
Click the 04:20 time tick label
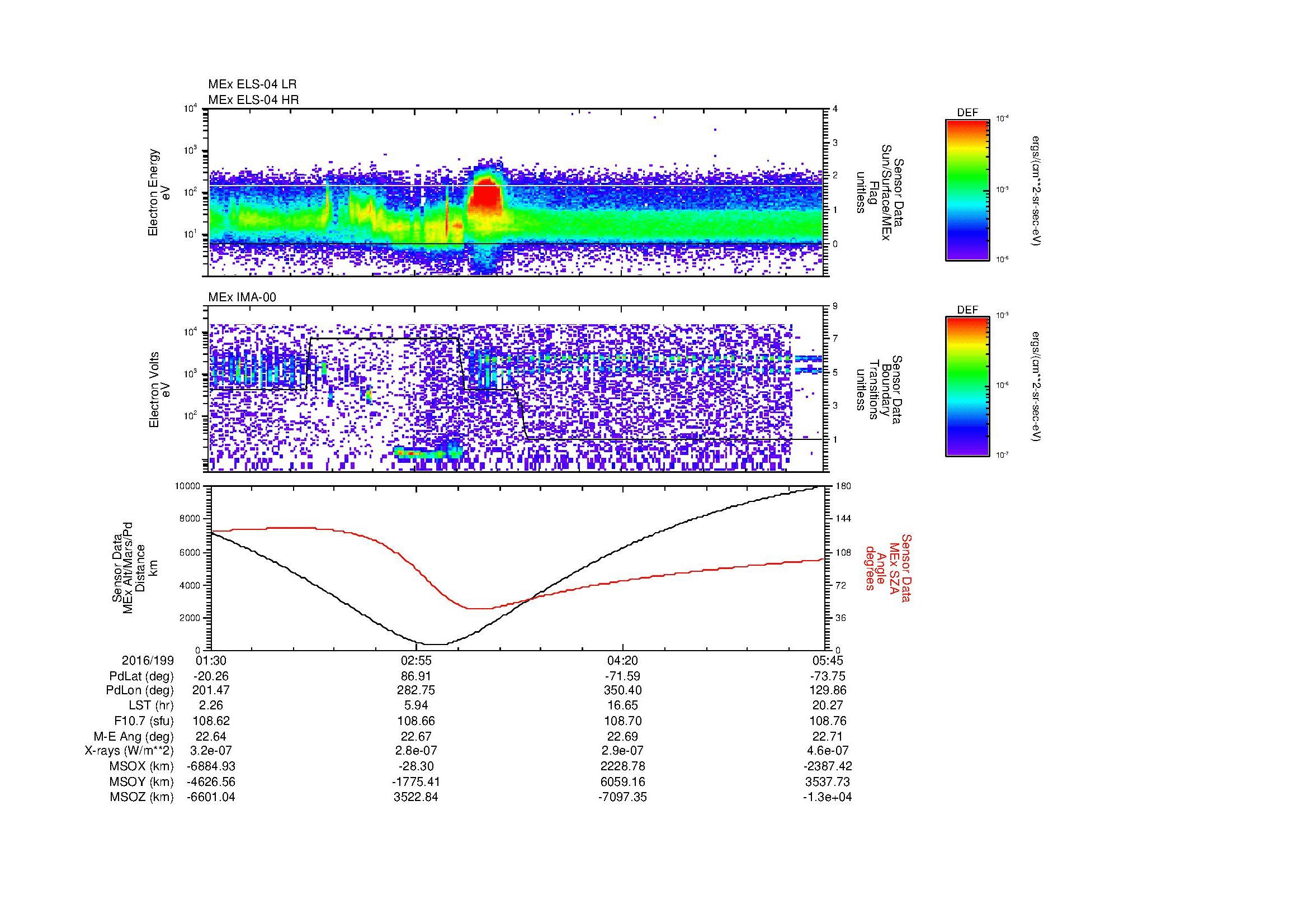tap(622, 660)
